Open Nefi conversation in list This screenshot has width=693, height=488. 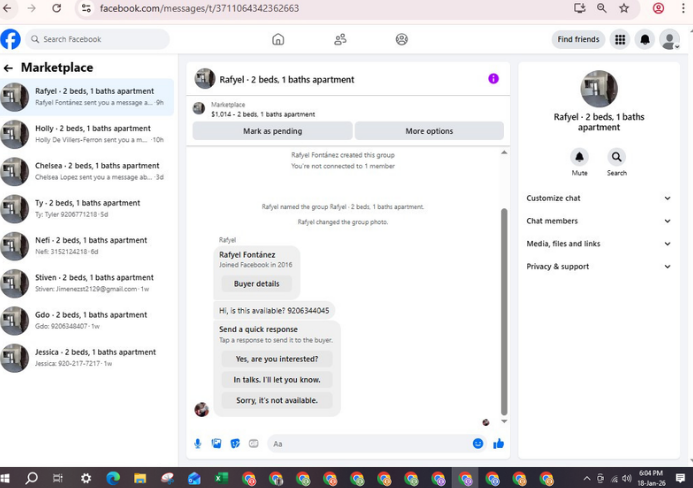click(x=87, y=246)
